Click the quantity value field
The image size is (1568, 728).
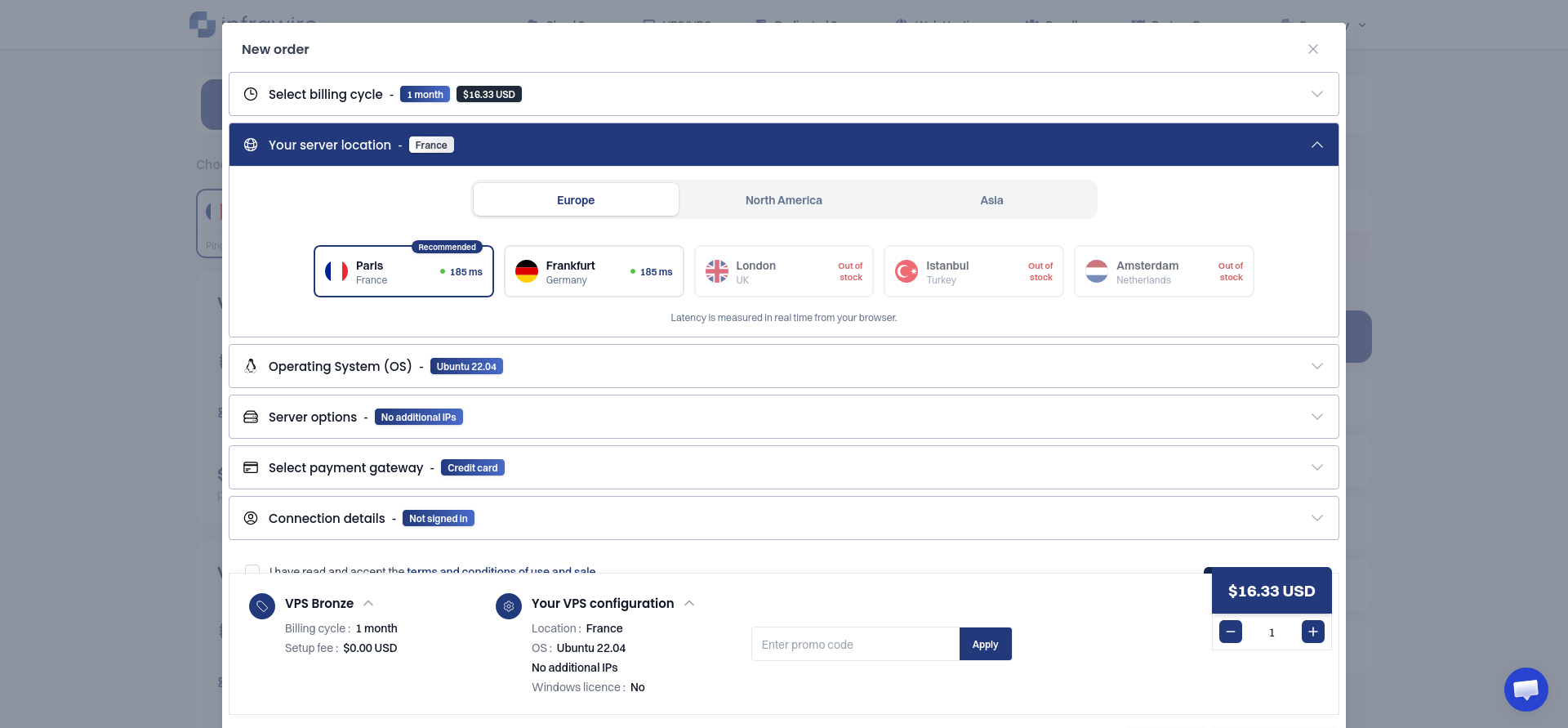[x=1272, y=632]
